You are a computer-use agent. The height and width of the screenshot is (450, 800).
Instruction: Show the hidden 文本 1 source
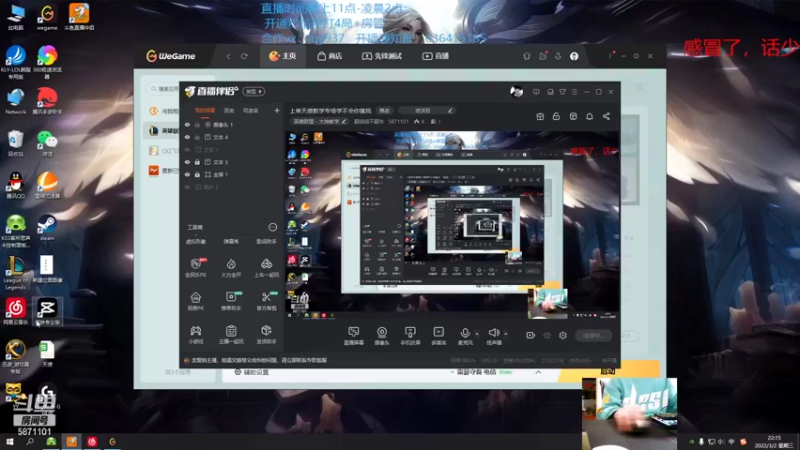pos(187,149)
